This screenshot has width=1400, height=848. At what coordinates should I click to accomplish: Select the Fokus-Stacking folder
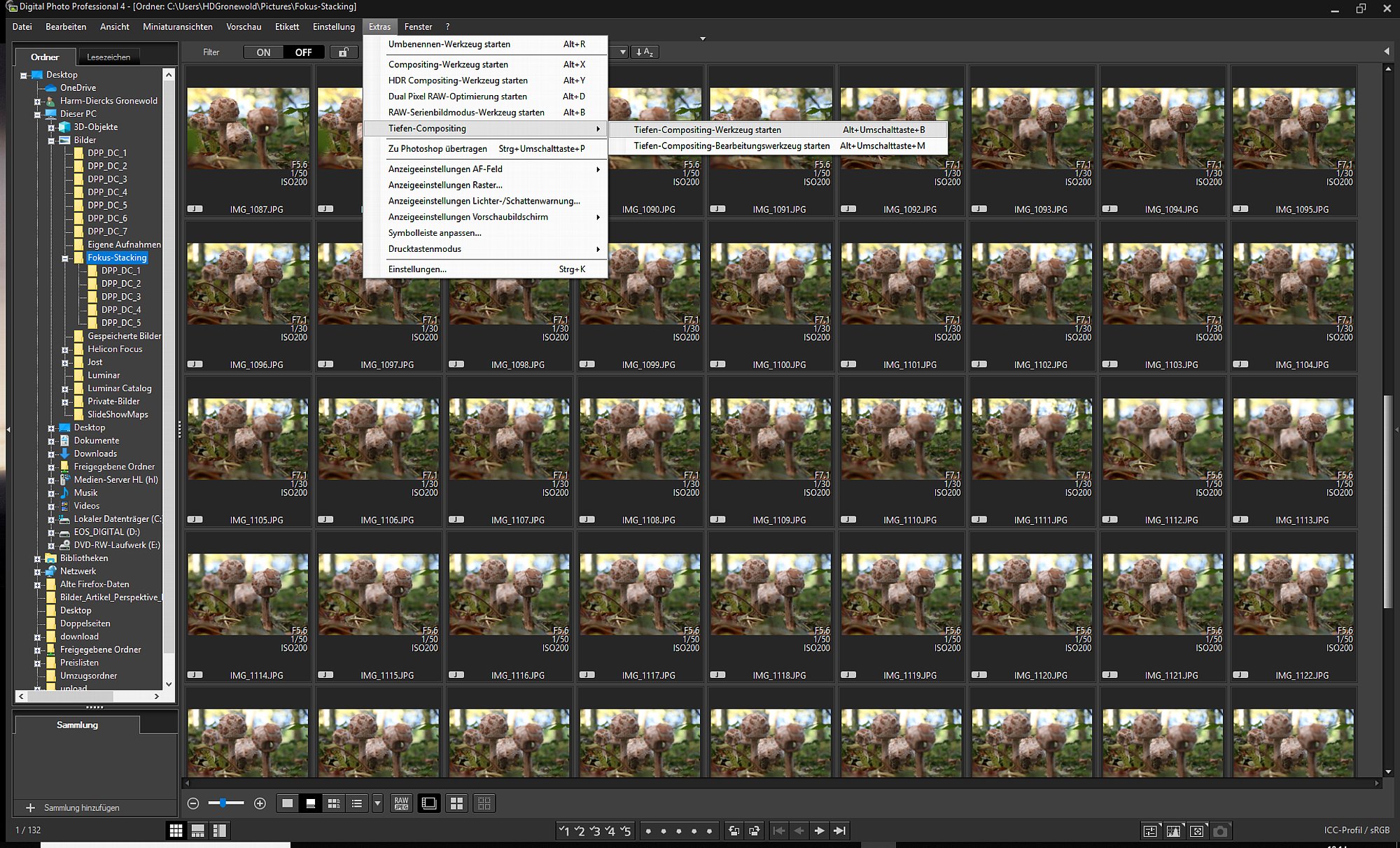pos(117,257)
